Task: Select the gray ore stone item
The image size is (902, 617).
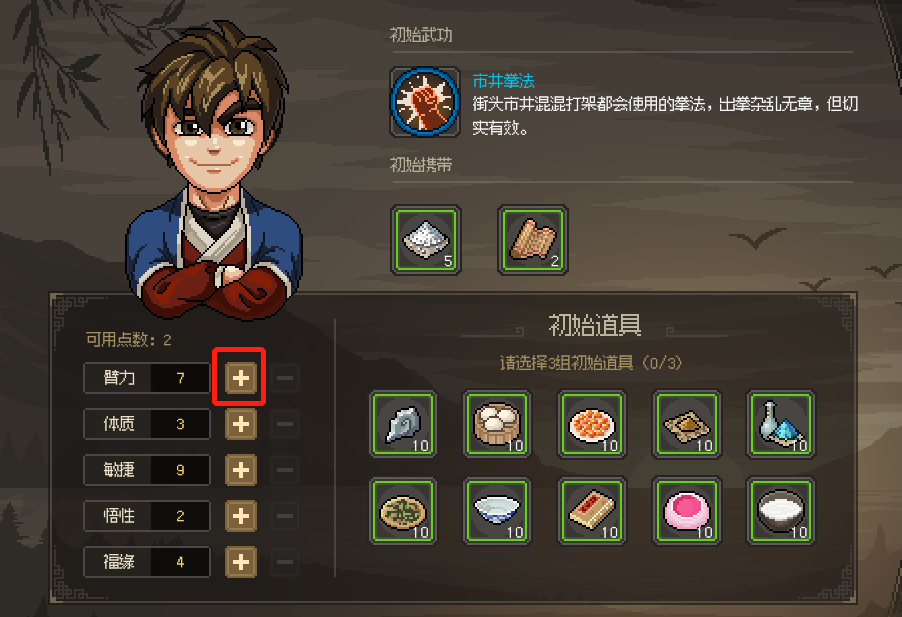Action: pyautogui.click(x=403, y=424)
